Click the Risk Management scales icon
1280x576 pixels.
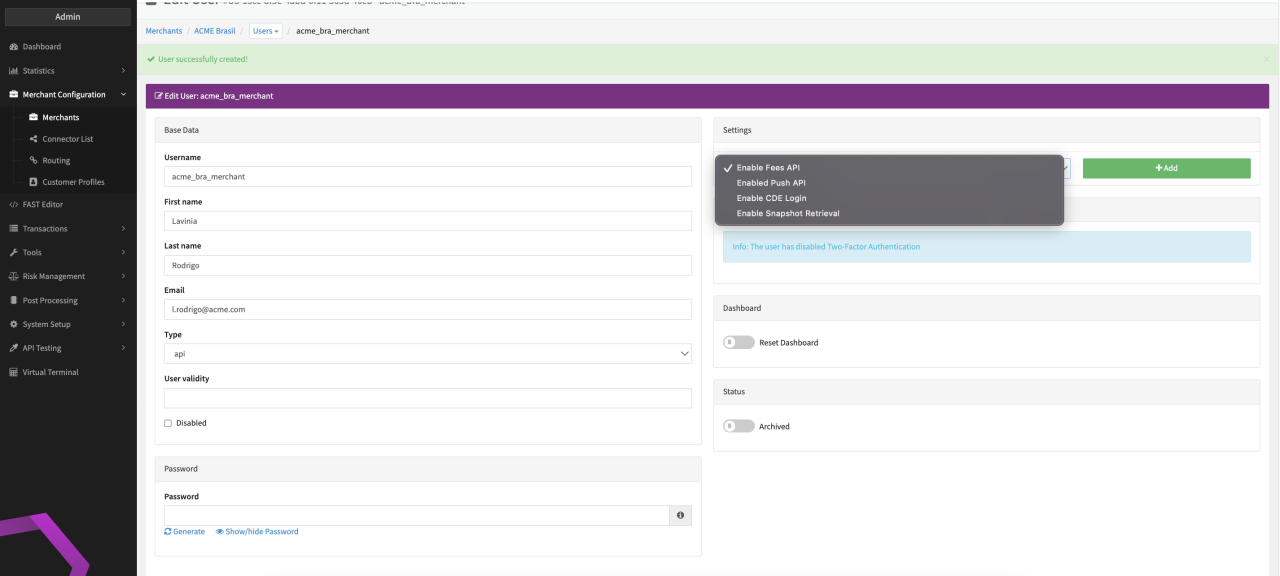[14, 277]
